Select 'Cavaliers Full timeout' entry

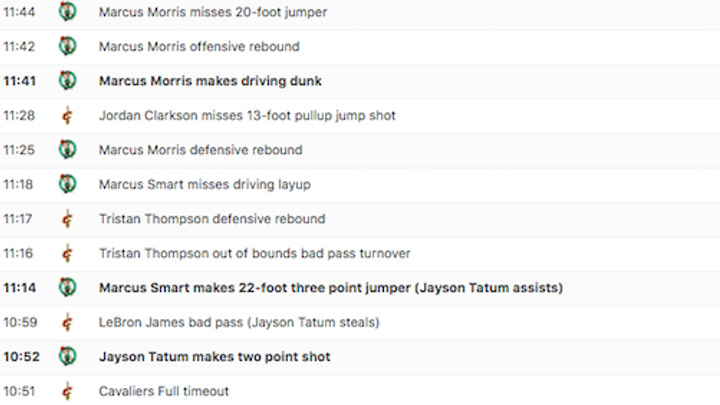[x=164, y=391]
